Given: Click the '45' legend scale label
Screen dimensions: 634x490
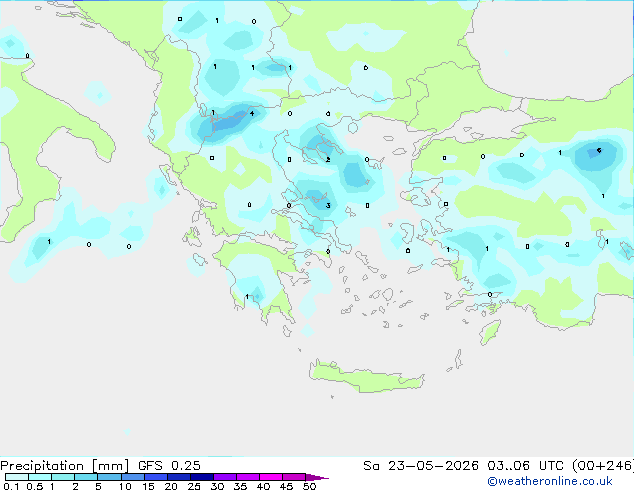Looking at the screenshot, I should 286,486.
